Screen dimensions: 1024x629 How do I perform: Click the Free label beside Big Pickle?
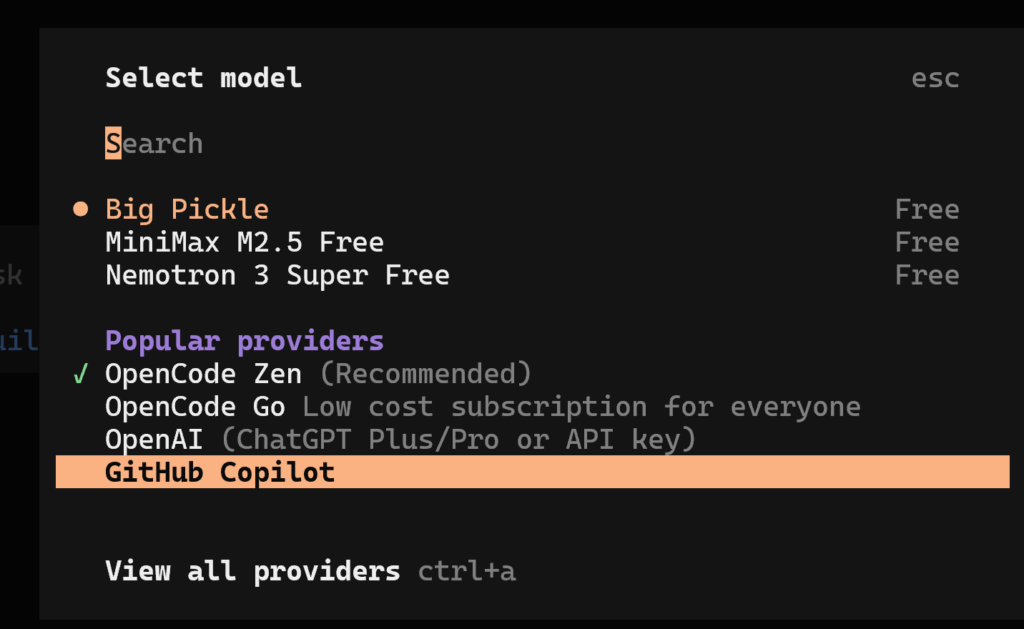(926, 208)
